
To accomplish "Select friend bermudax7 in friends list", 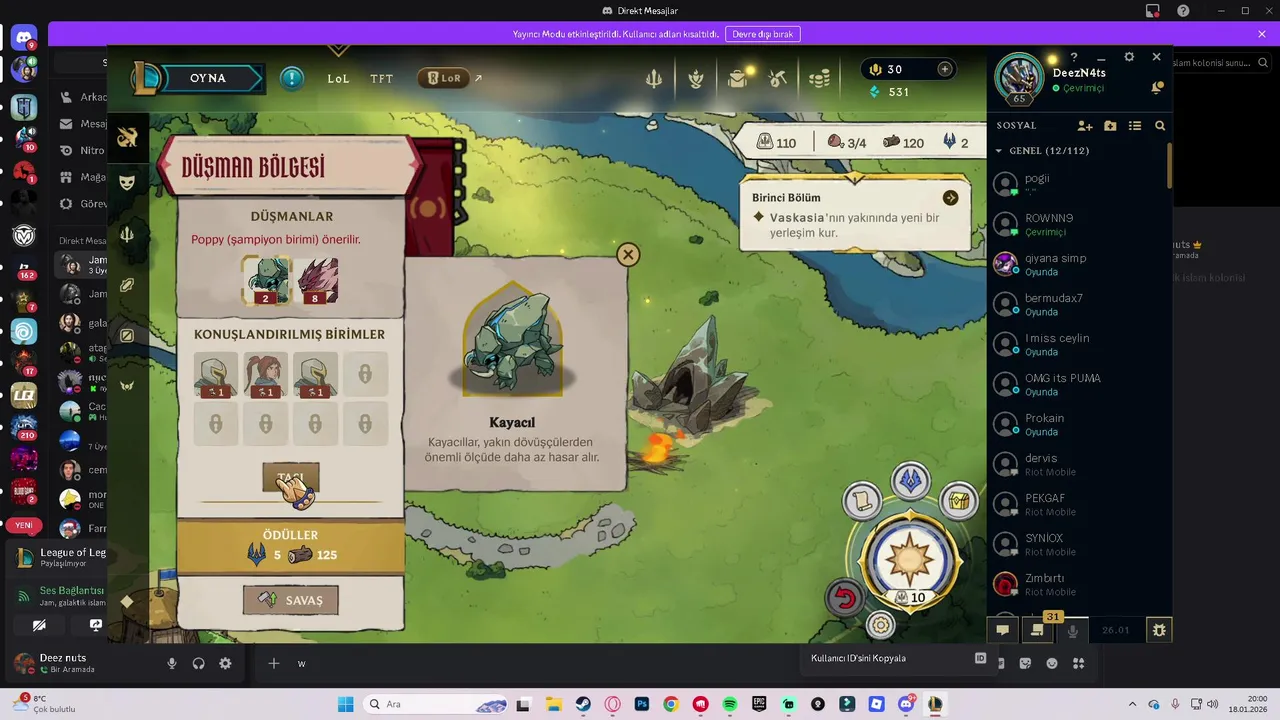I will tap(1078, 304).
